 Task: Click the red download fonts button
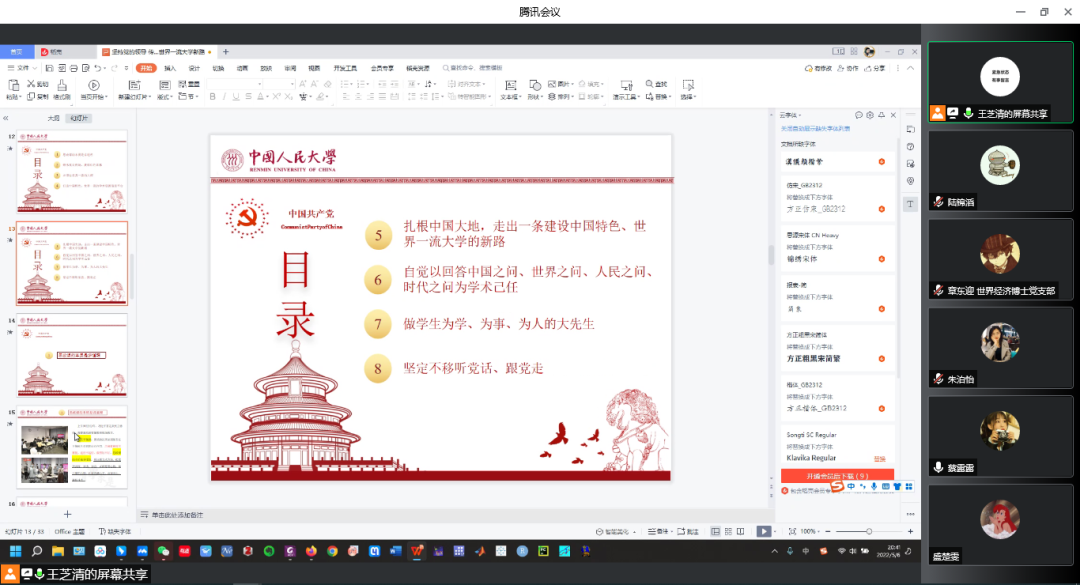[x=836, y=476]
